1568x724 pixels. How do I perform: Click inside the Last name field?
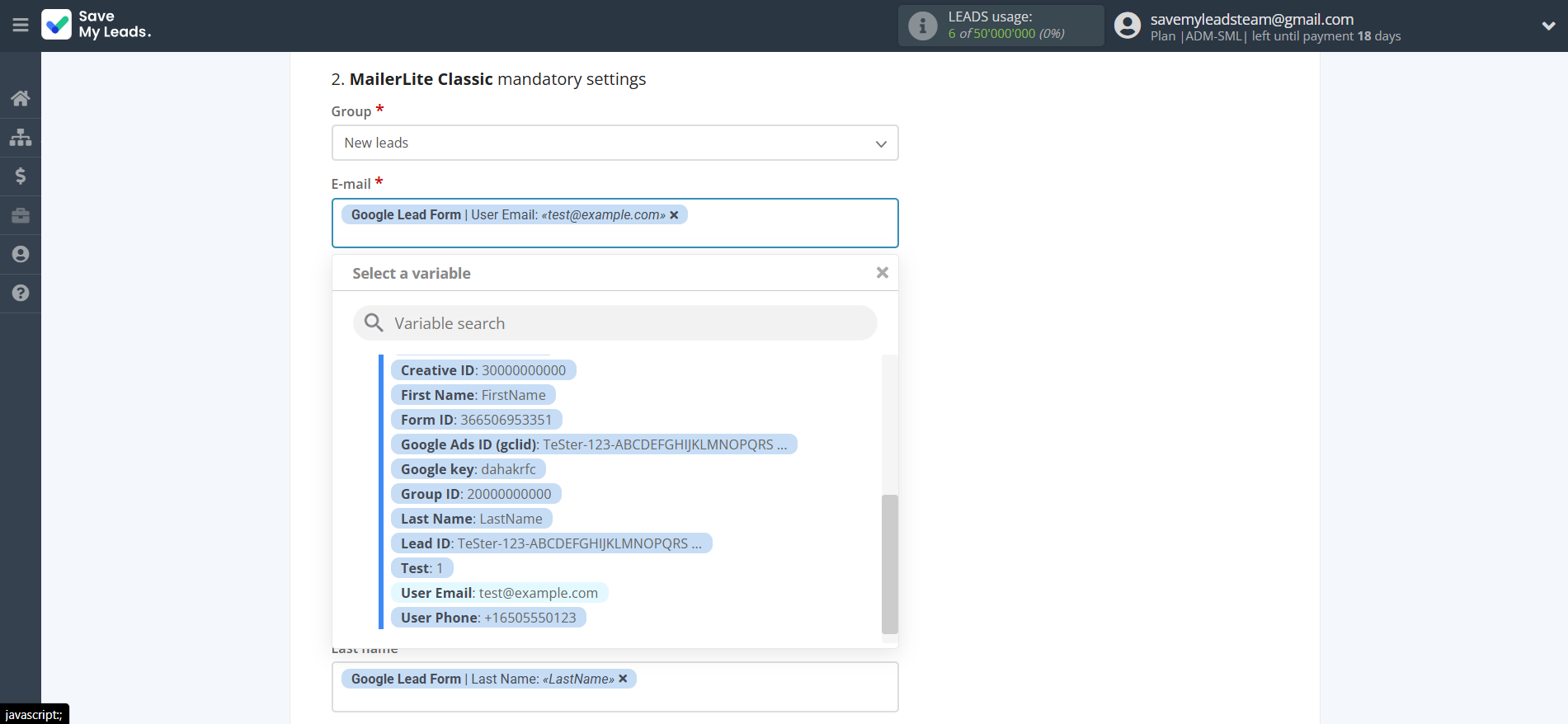coord(614,687)
